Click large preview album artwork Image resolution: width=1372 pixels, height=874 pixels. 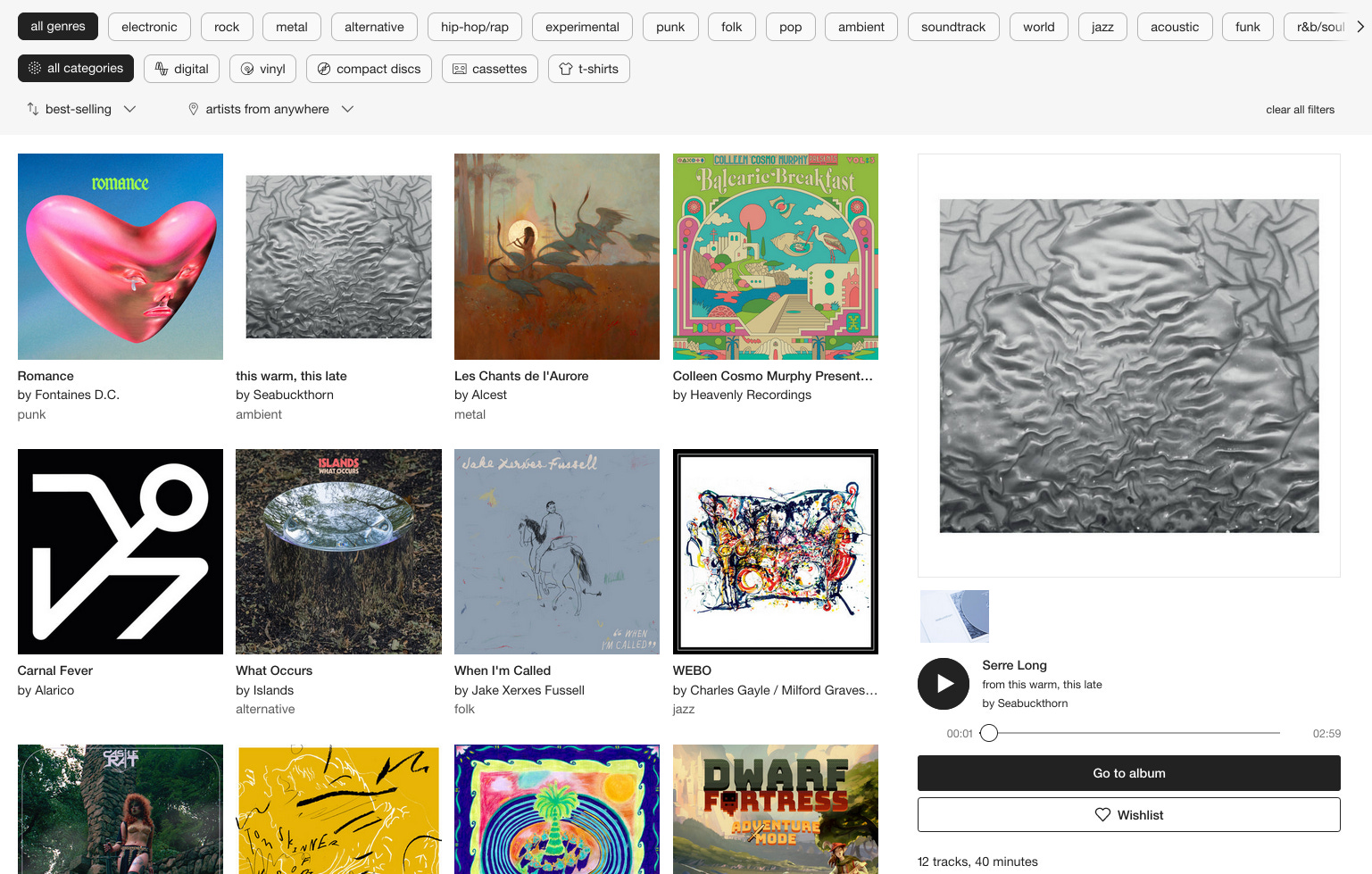click(1129, 366)
